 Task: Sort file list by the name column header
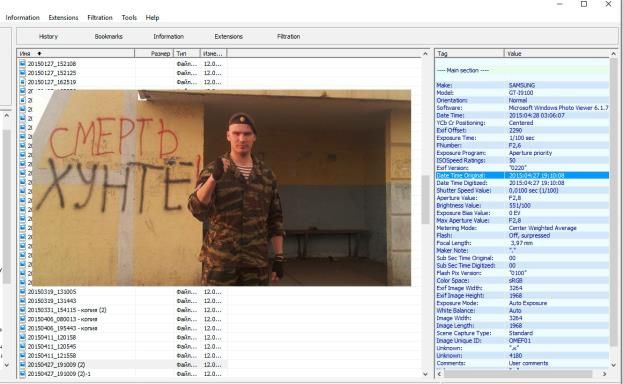pyautogui.click(x=76, y=53)
